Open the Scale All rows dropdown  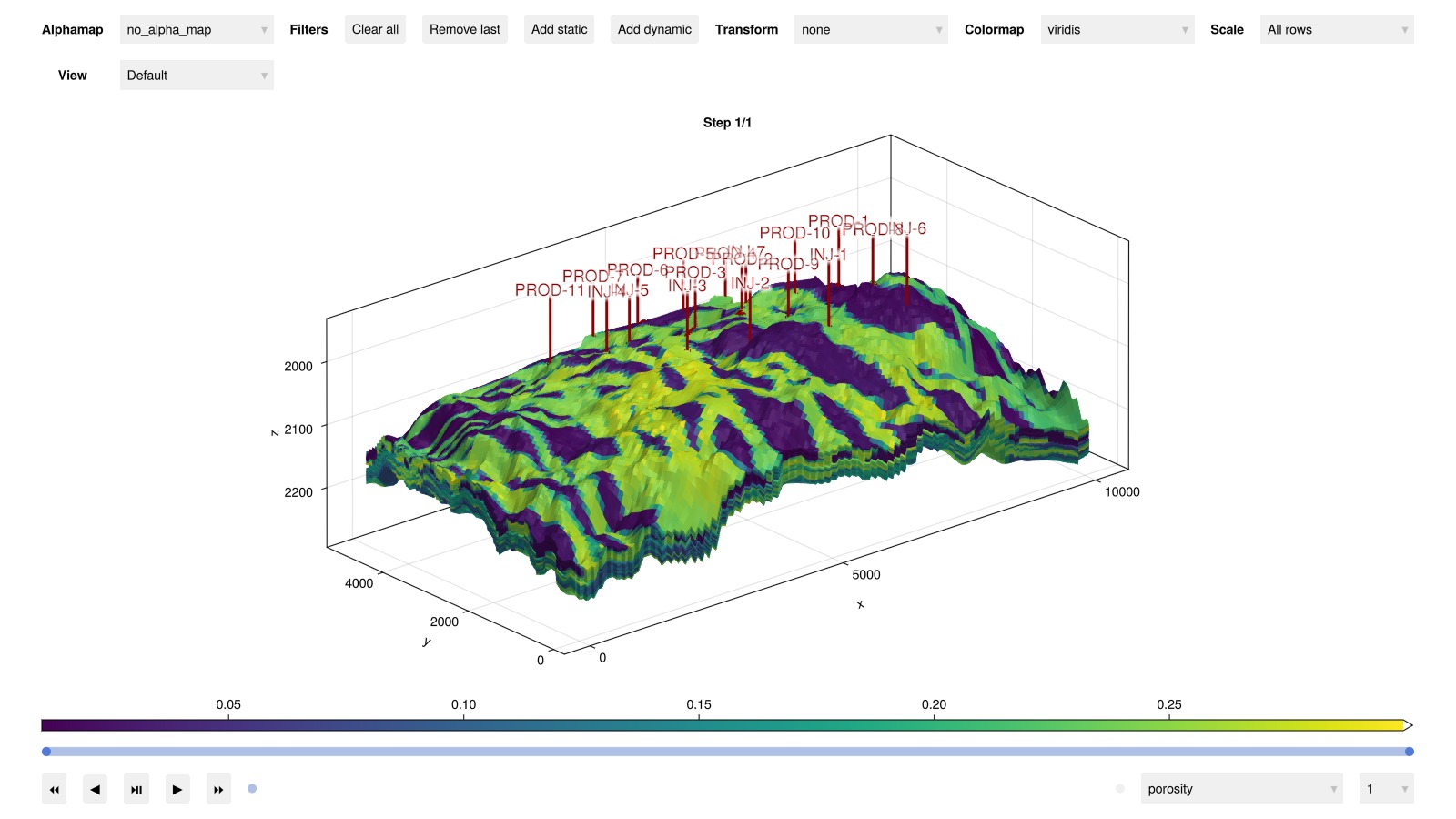coord(1336,30)
